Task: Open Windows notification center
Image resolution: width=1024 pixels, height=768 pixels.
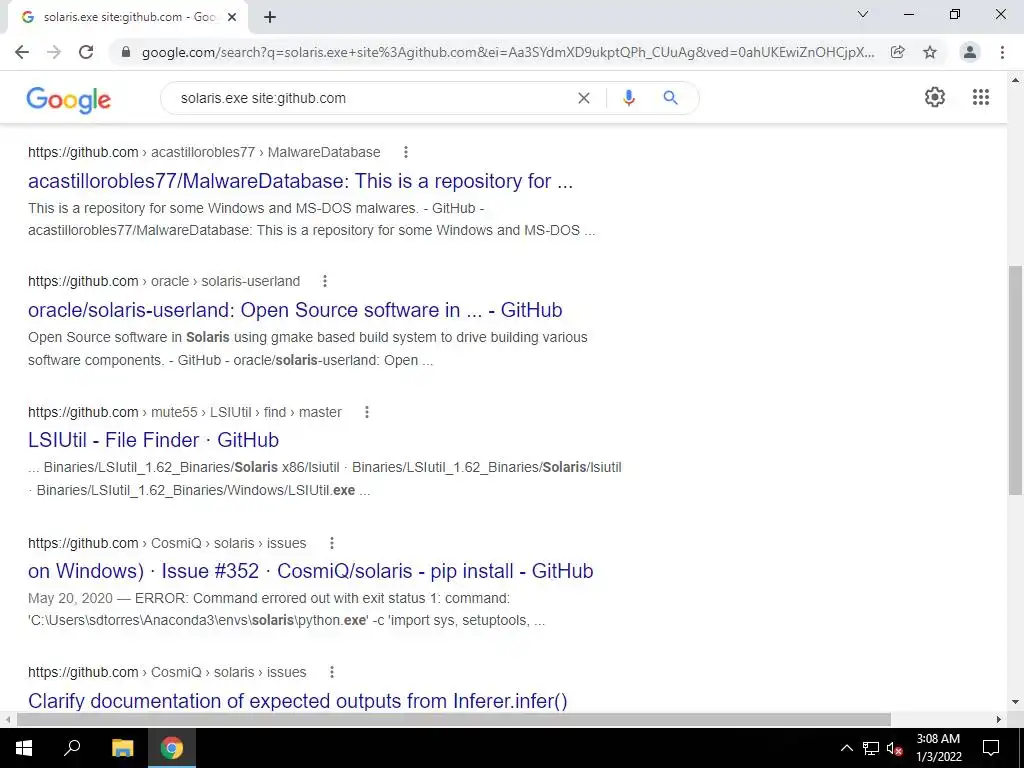Action: click(x=991, y=748)
